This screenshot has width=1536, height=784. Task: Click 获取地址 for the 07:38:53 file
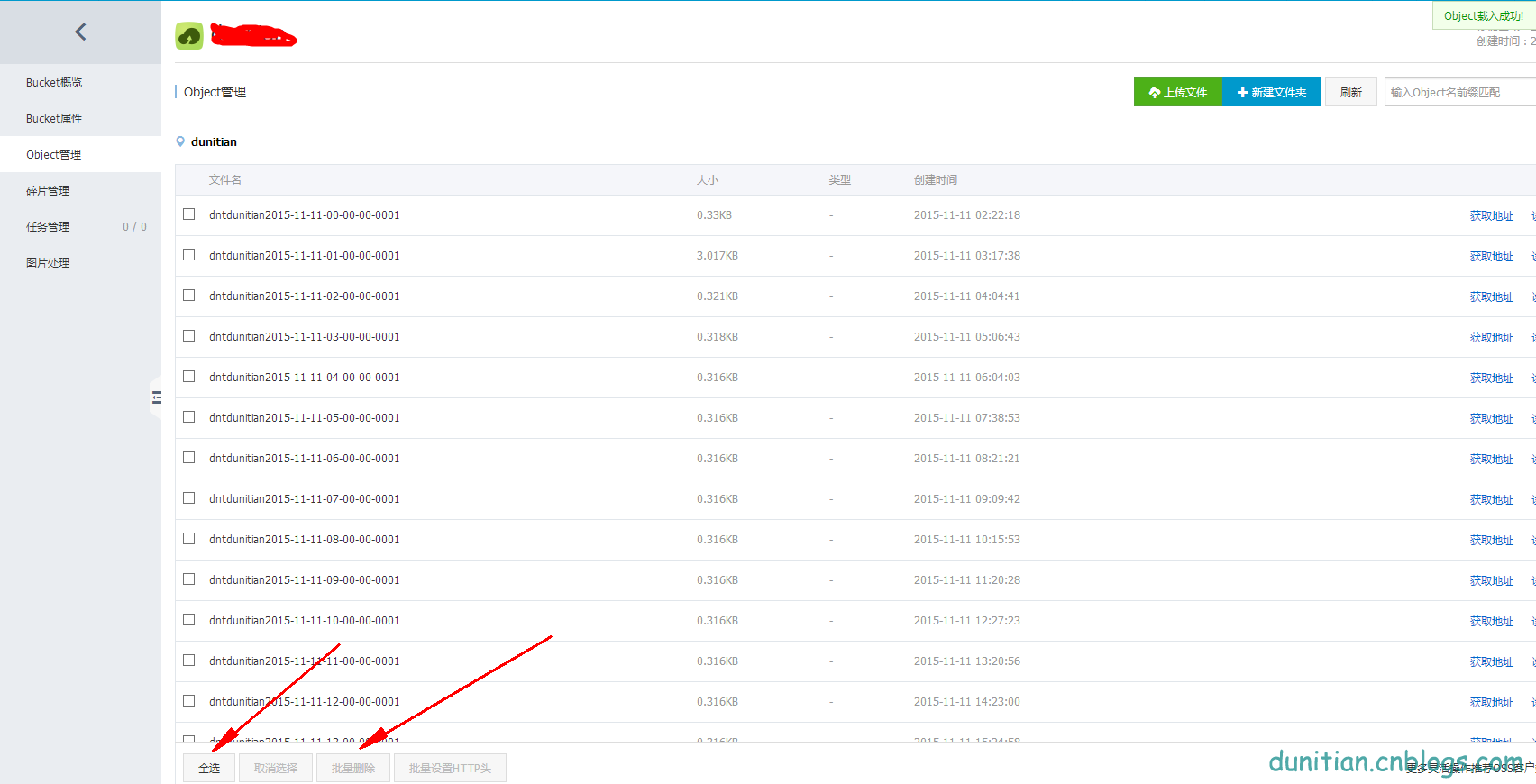[1492, 419]
